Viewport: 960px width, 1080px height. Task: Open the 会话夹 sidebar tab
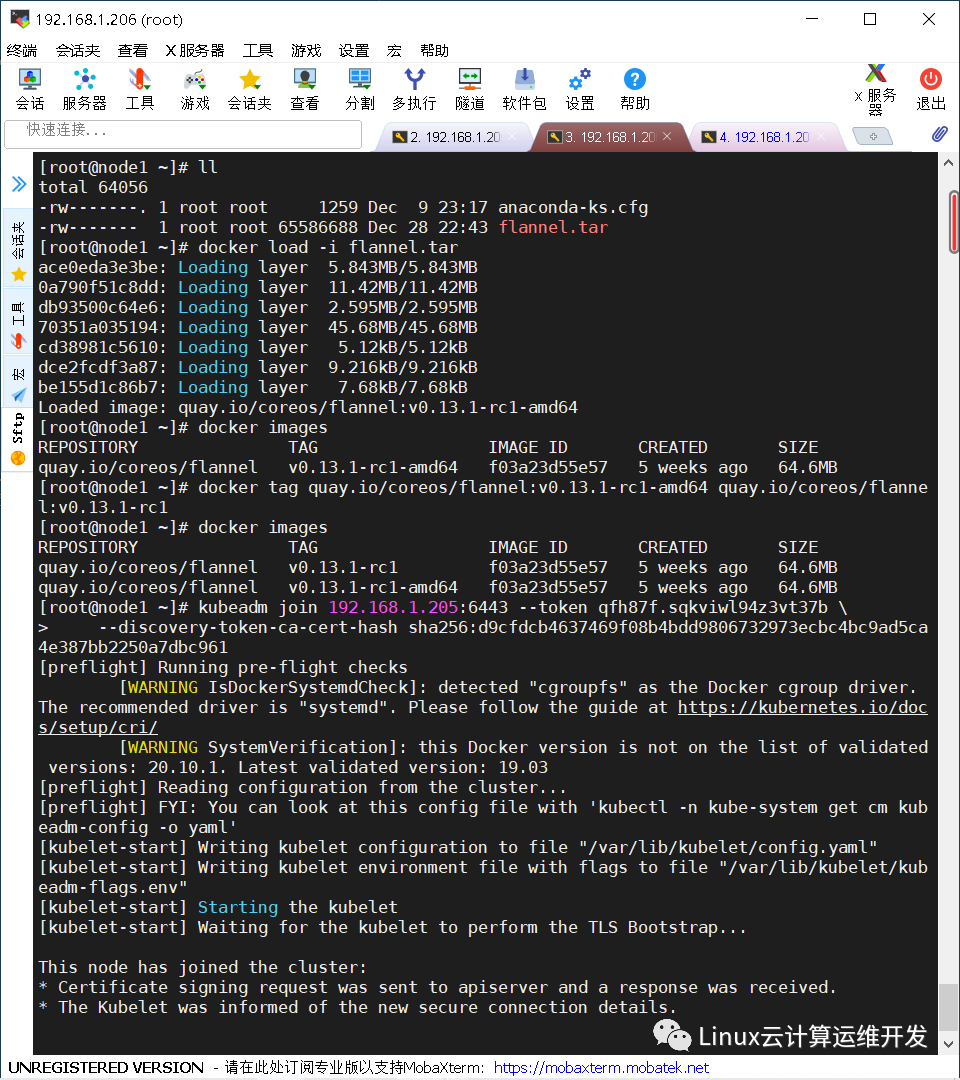tap(18, 251)
